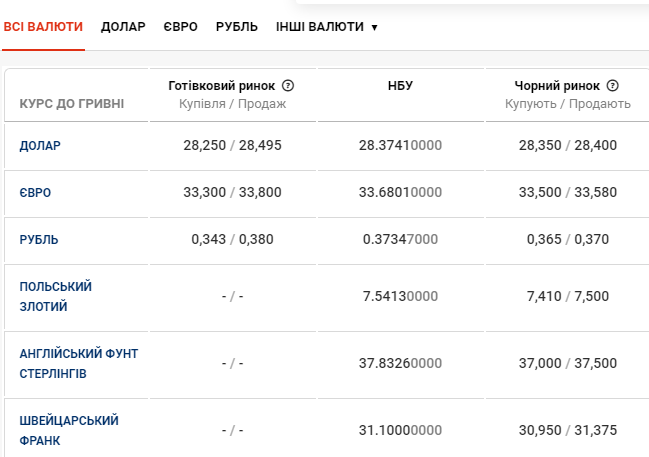This screenshot has height=457, width=649.
Task: Click the Чорний ринок column header
Action: pyautogui.click(x=557, y=86)
